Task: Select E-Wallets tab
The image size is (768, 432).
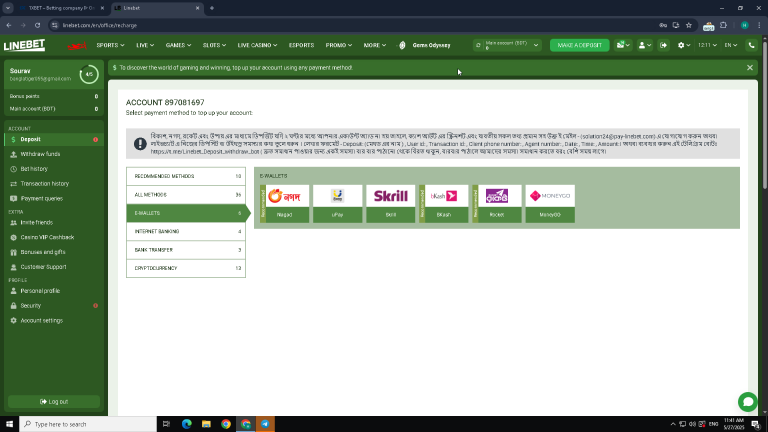Action: 186,213
